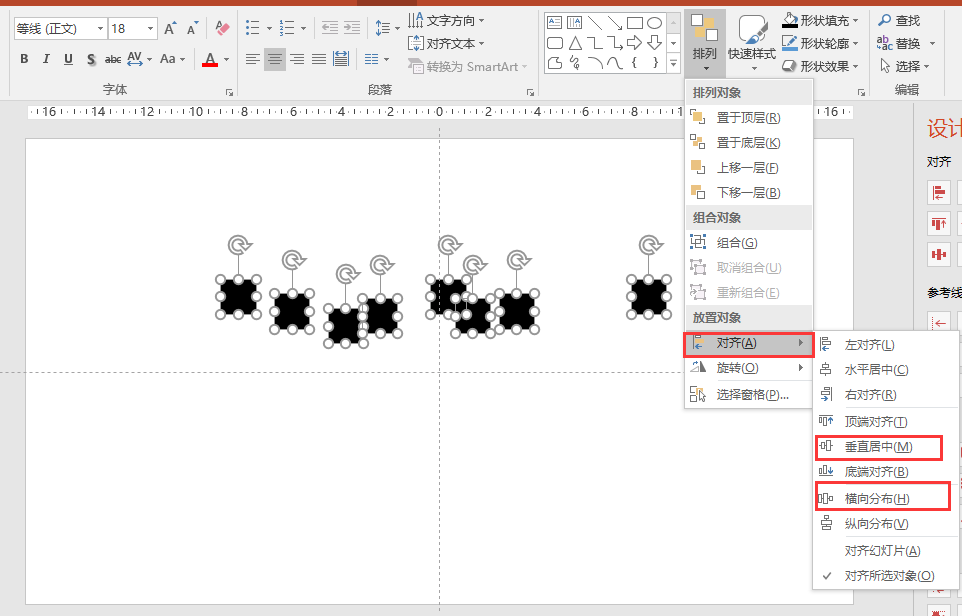Open font dialog launcher in 字体 group
Screen dimensions: 962x616
pyautogui.click(x=229, y=93)
